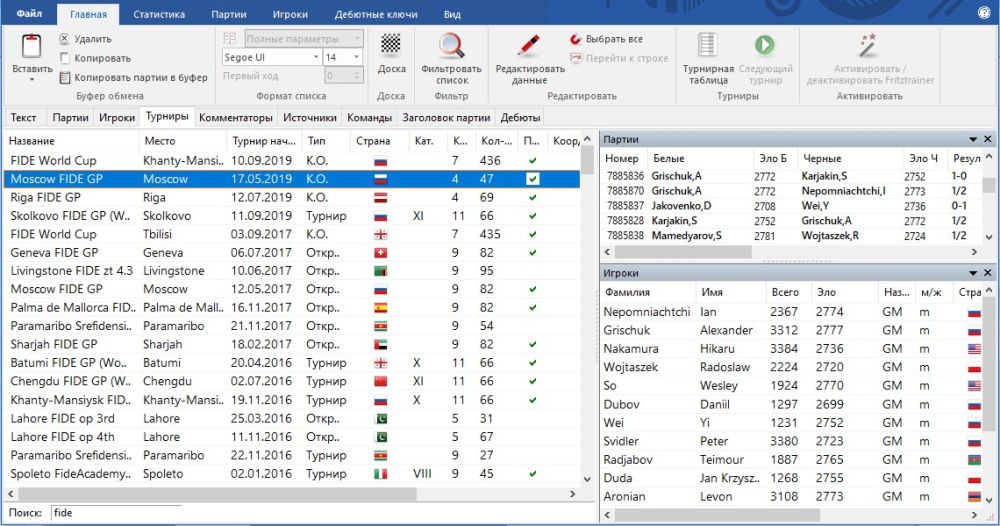Click the Поиск field containing fide
The image size is (1000, 526).
coord(115,513)
